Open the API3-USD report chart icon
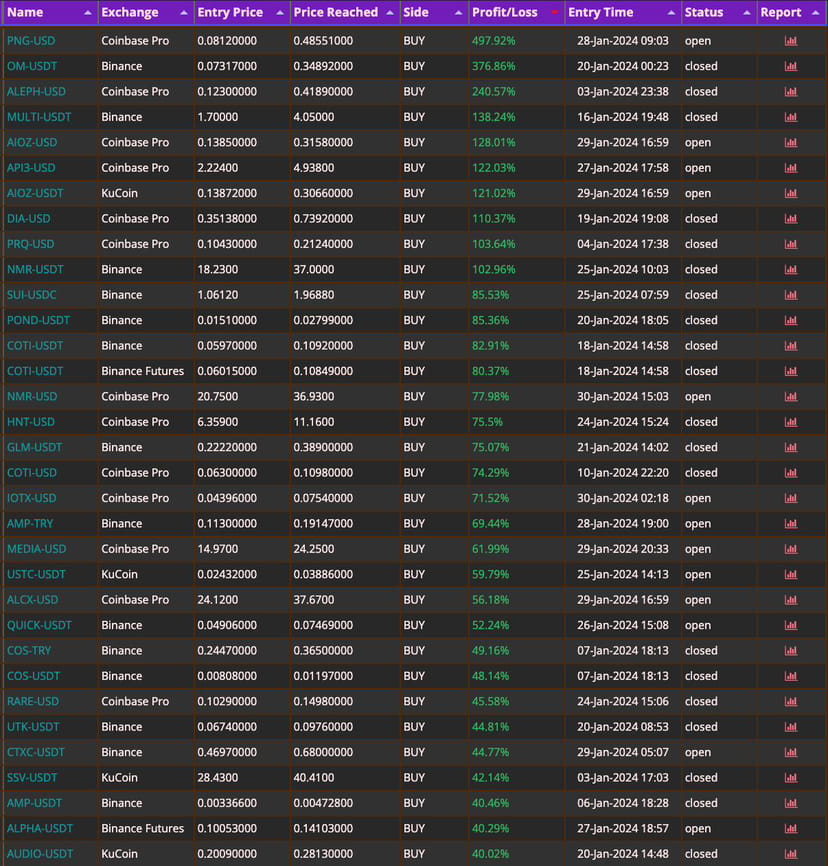 [x=790, y=168]
